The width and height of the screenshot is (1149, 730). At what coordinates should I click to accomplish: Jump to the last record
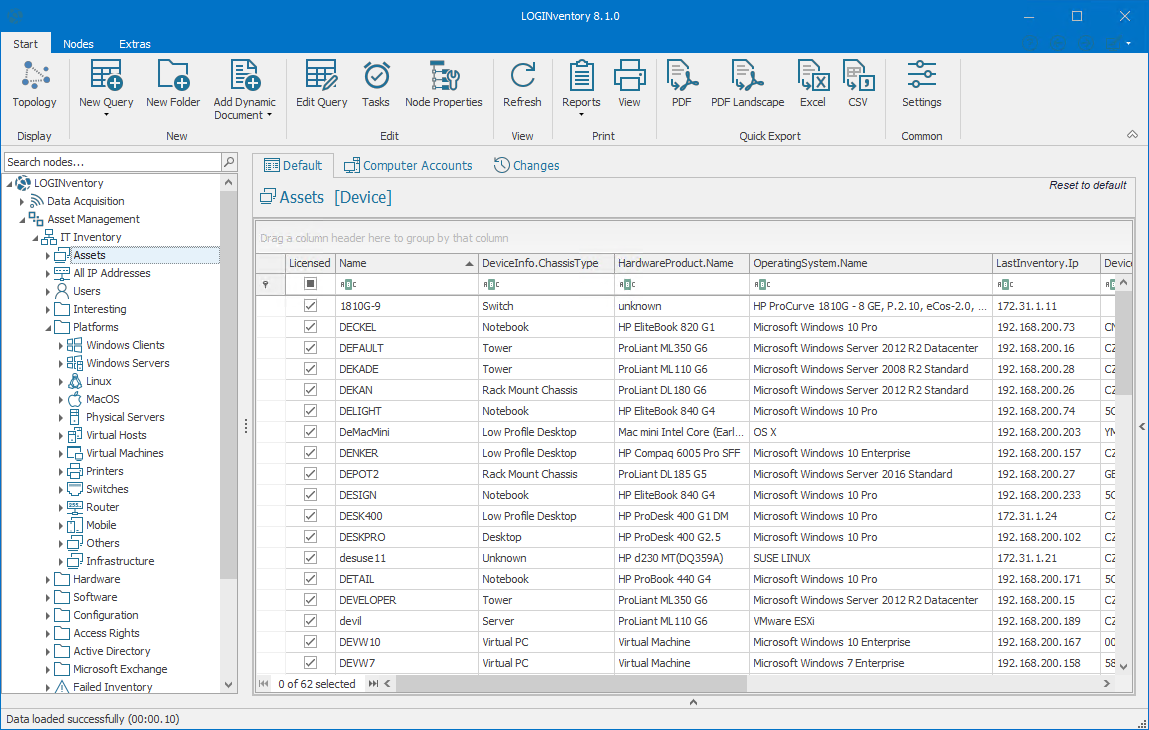[374, 684]
